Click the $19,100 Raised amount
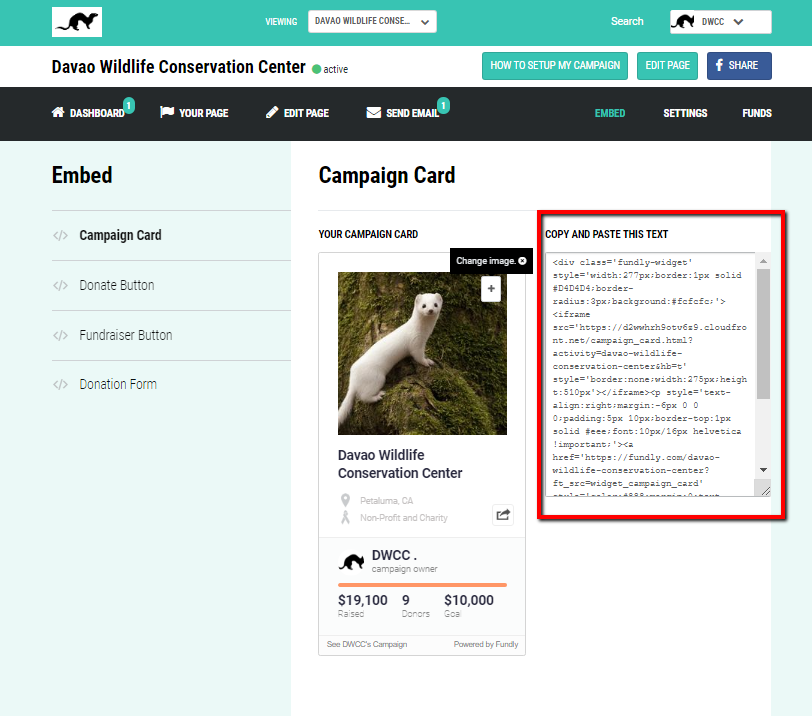Image resolution: width=812 pixels, height=716 pixels. [362, 600]
